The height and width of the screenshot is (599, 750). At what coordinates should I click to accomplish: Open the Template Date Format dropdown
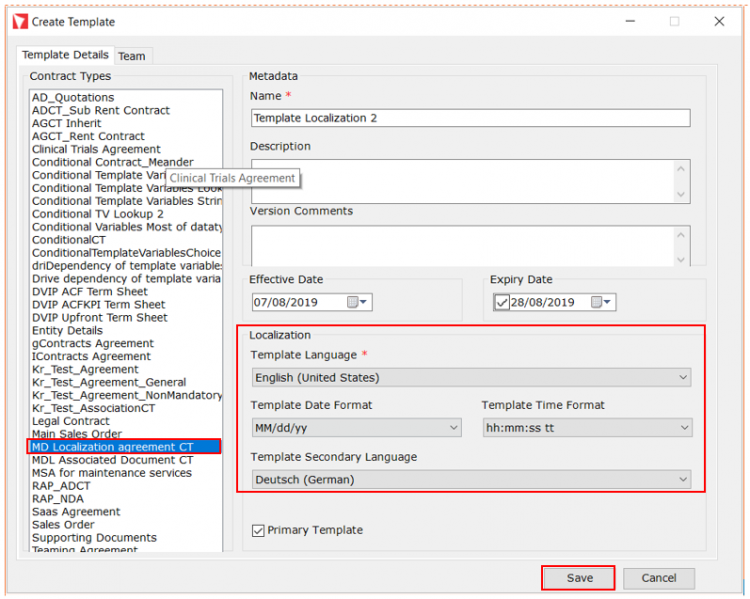click(453, 428)
